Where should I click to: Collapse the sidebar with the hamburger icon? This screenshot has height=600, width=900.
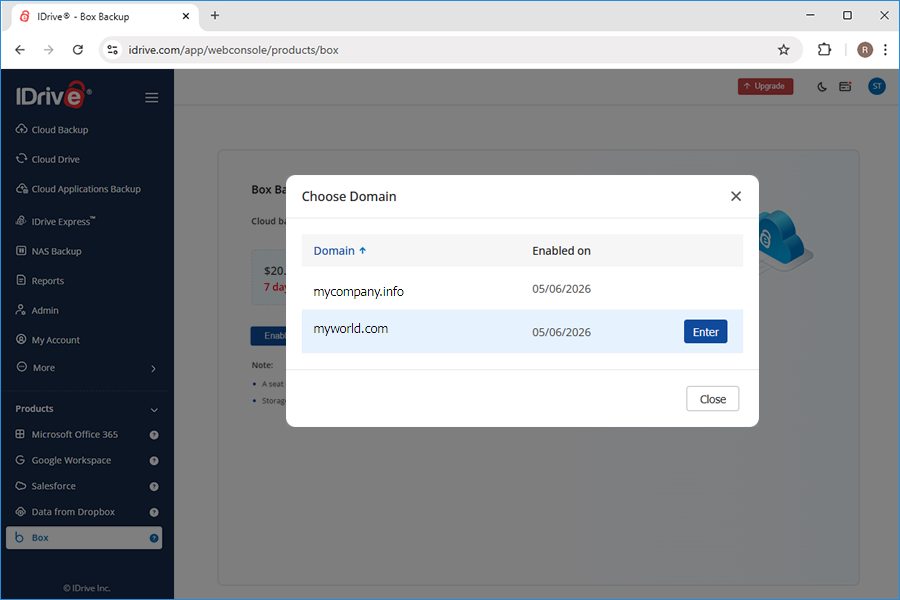pos(152,98)
